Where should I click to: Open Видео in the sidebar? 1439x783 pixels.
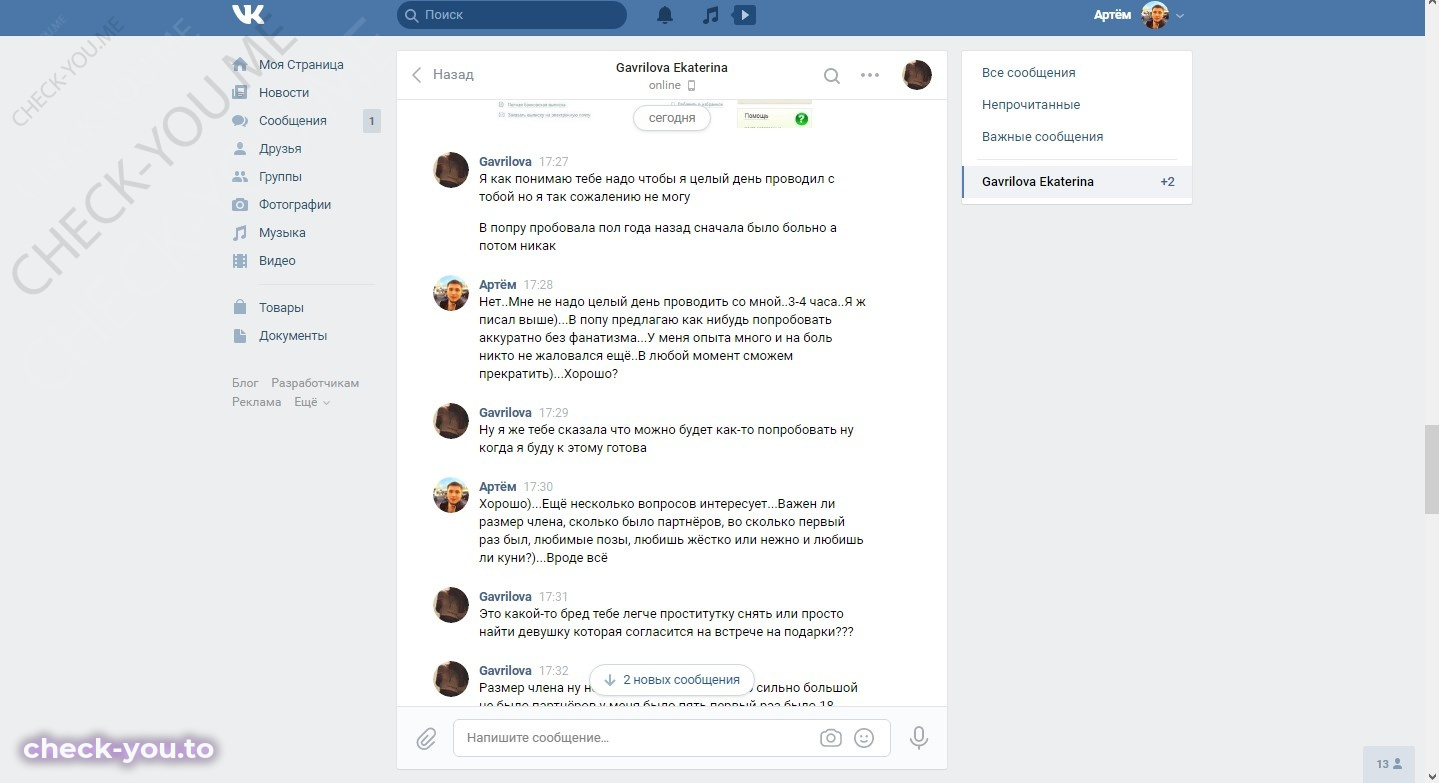point(277,261)
